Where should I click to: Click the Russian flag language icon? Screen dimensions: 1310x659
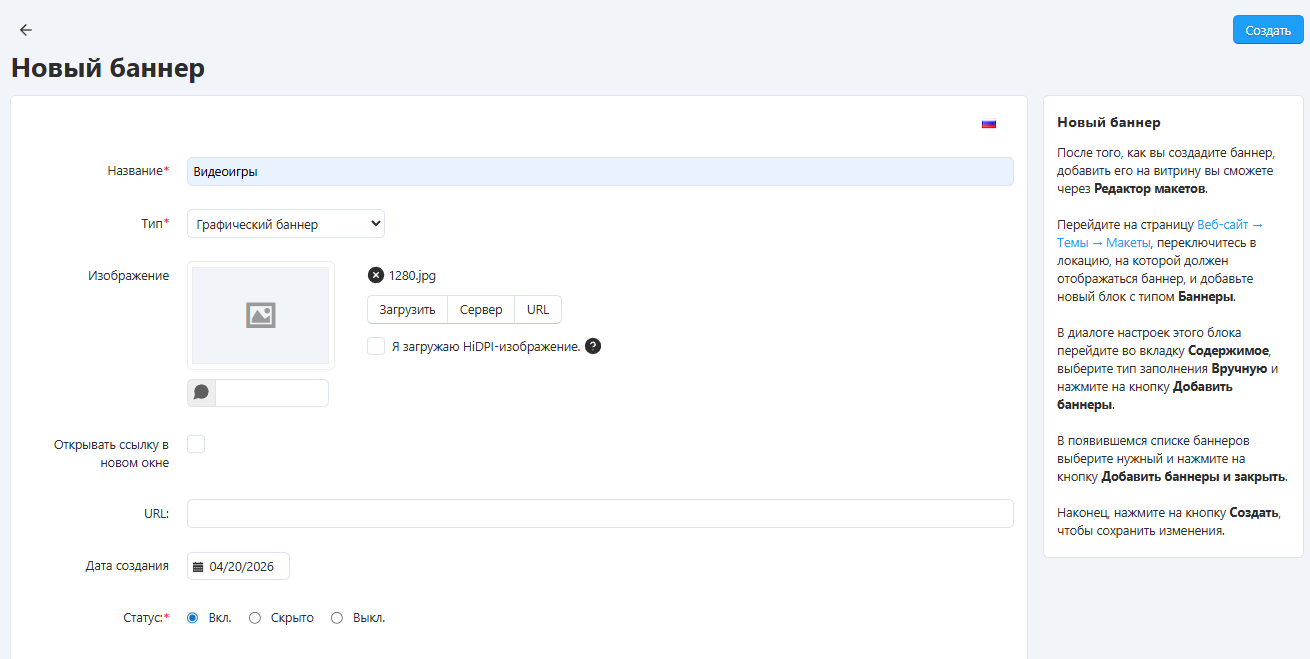pos(988,124)
